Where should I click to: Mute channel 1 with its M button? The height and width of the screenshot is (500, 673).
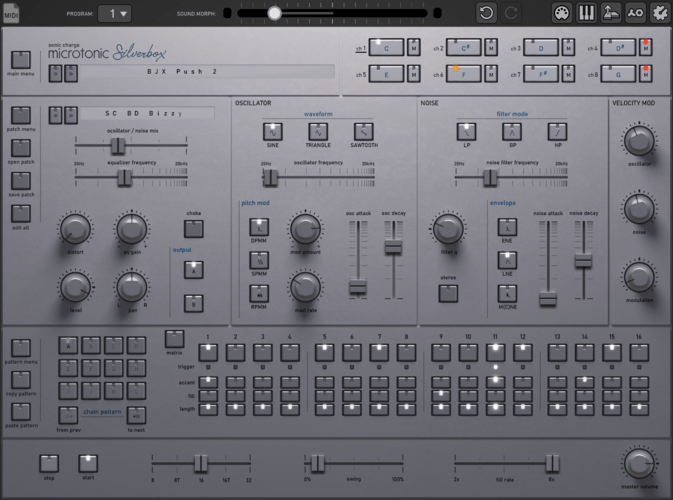click(x=413, y=47)
